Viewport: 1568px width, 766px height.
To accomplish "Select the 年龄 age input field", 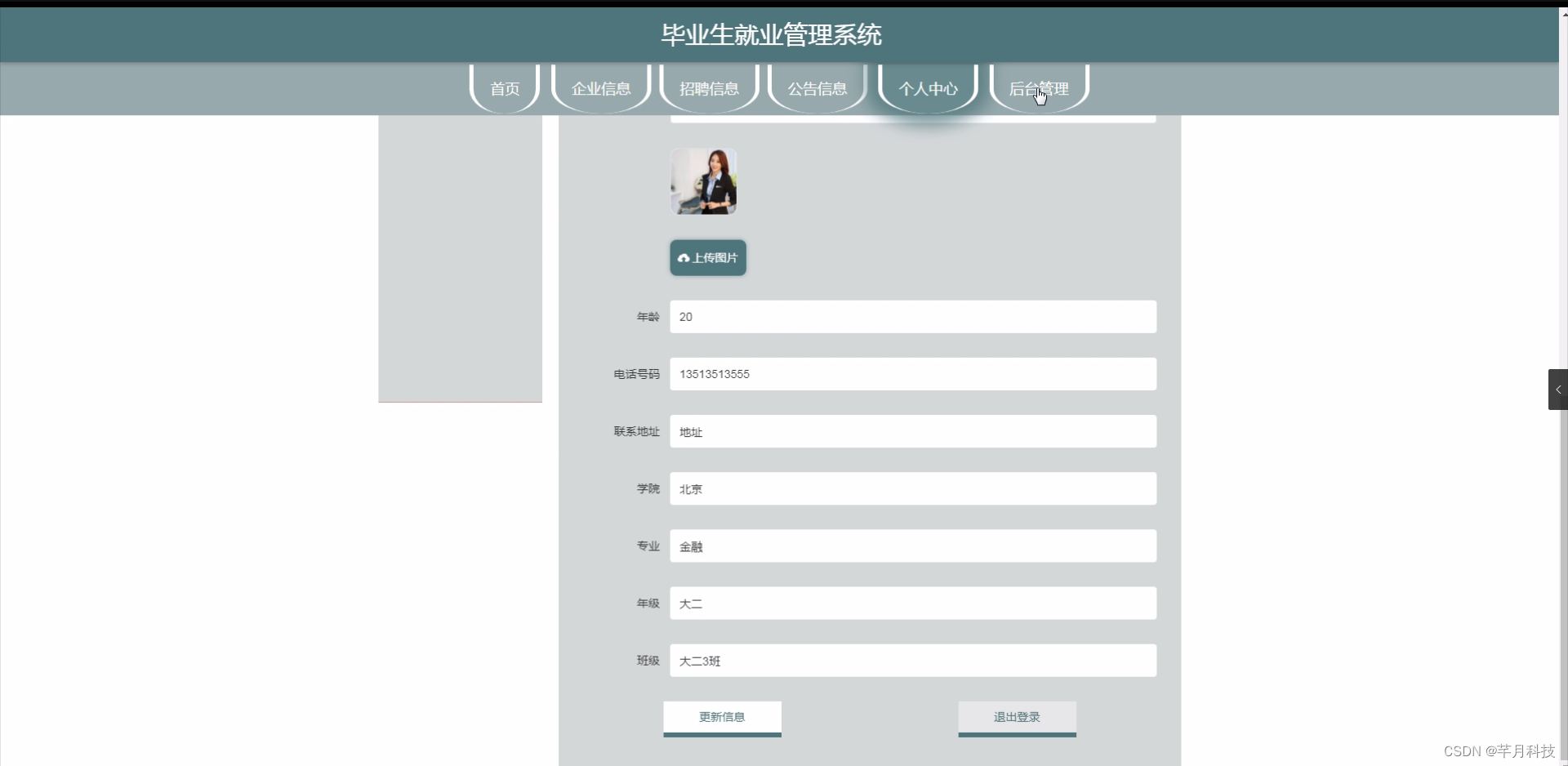I will (x=911, y=317).
